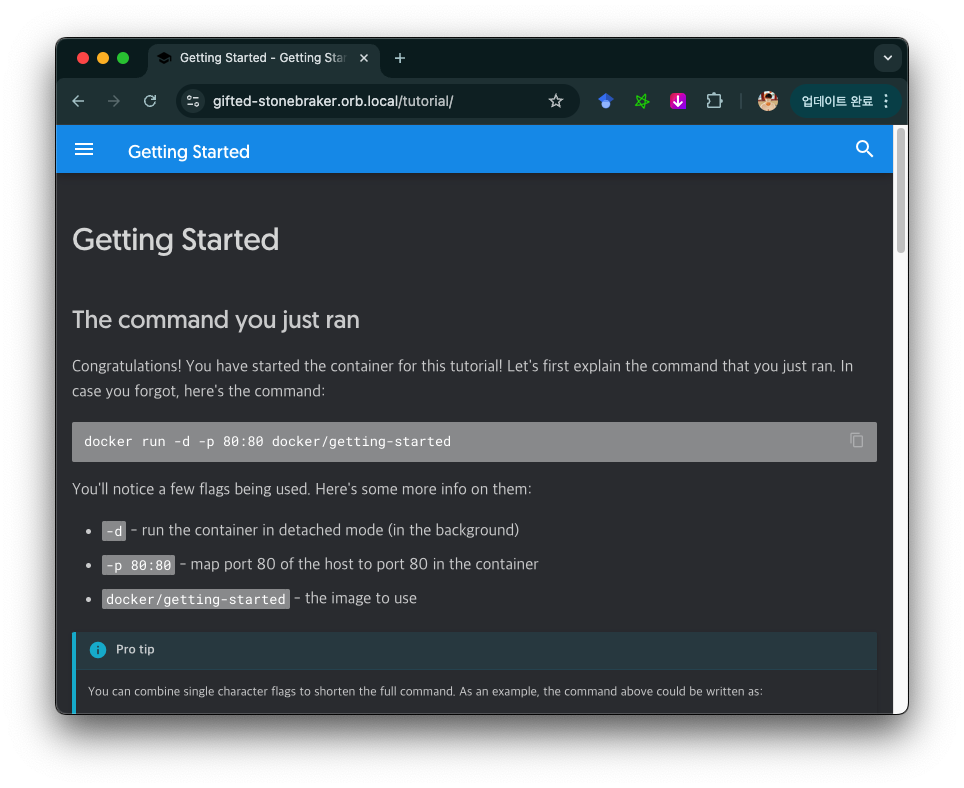Click the -d flag code text
The width and height of the screenshot is (964, 788).
(114, 531)
